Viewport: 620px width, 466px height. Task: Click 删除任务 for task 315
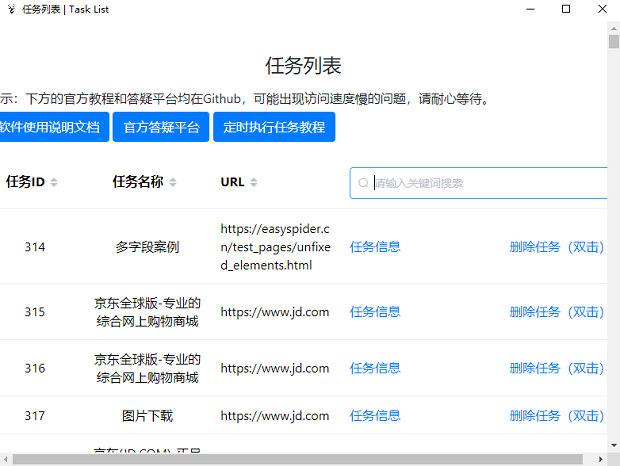tap(556, 312)
